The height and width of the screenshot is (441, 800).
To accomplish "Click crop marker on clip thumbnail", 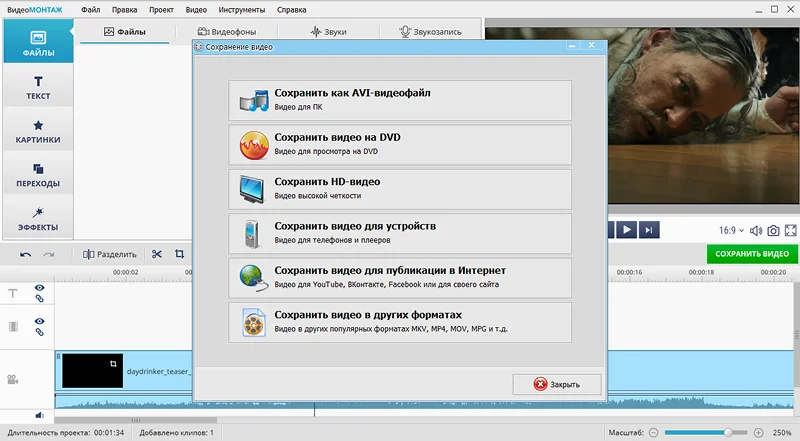I will [113, 363].
